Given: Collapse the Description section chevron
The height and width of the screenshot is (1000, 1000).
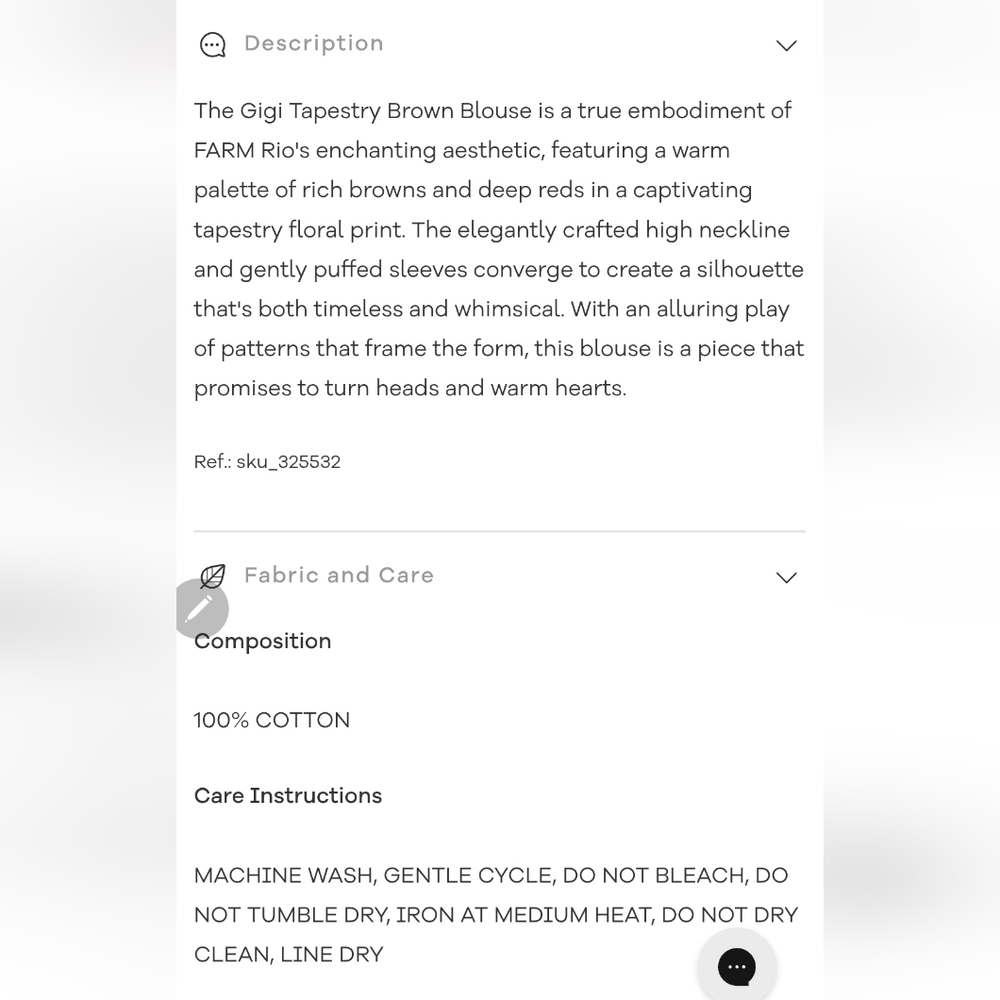Looking at the screenshot, I should pos(786,46).
